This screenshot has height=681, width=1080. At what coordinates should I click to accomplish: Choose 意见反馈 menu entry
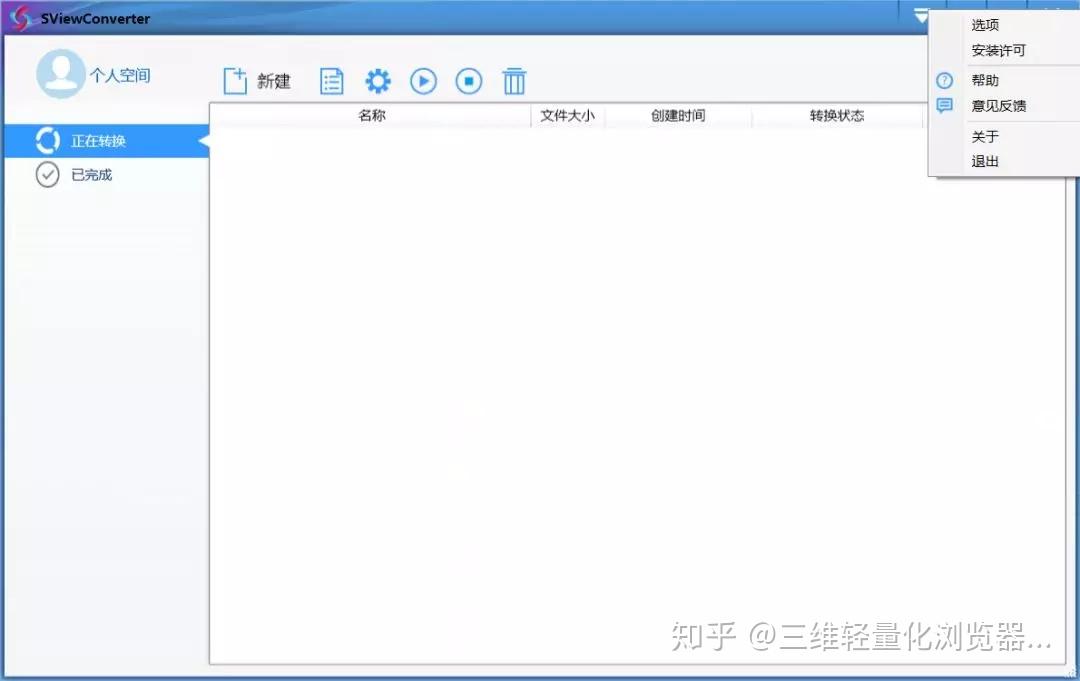pos(997,106)
